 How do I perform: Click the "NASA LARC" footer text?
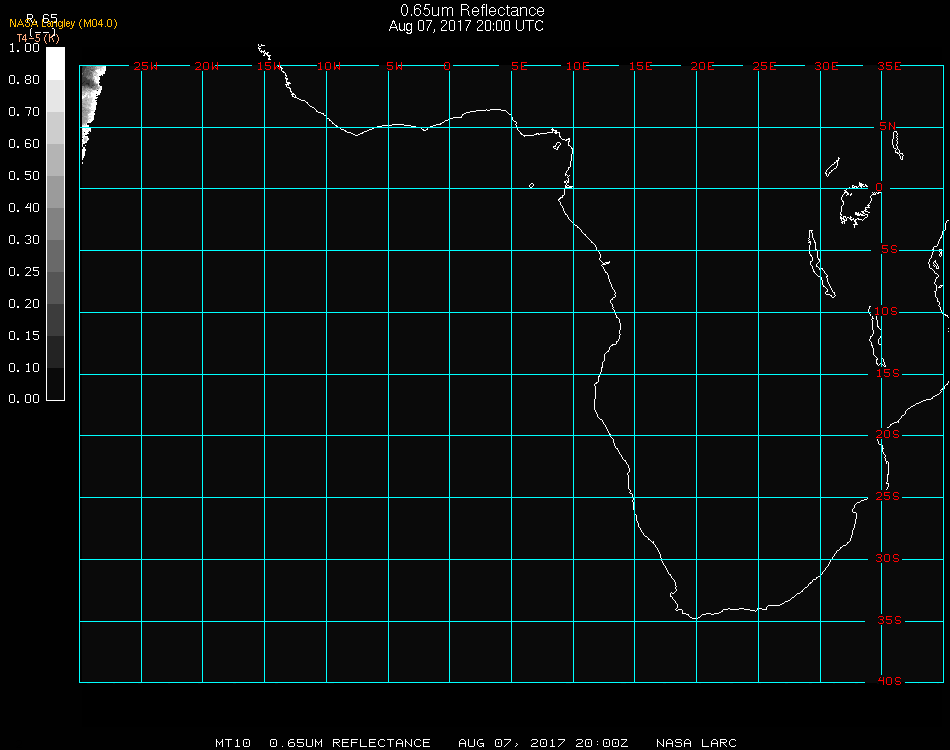tap(696, 743)
